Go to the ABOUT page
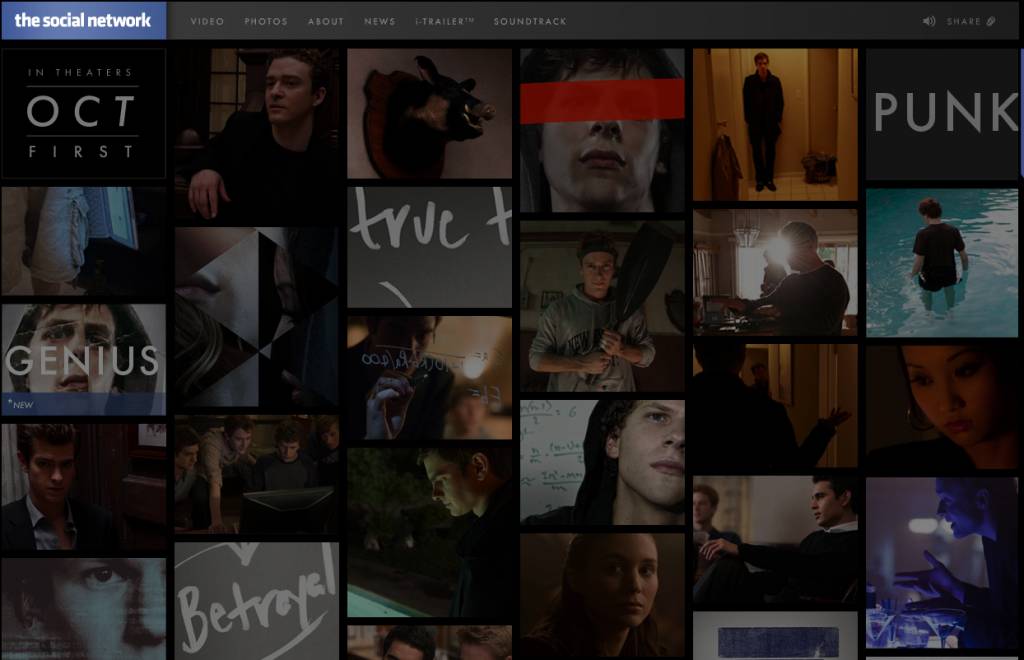This screenshot has width=1024, height=660. [326, 22]
